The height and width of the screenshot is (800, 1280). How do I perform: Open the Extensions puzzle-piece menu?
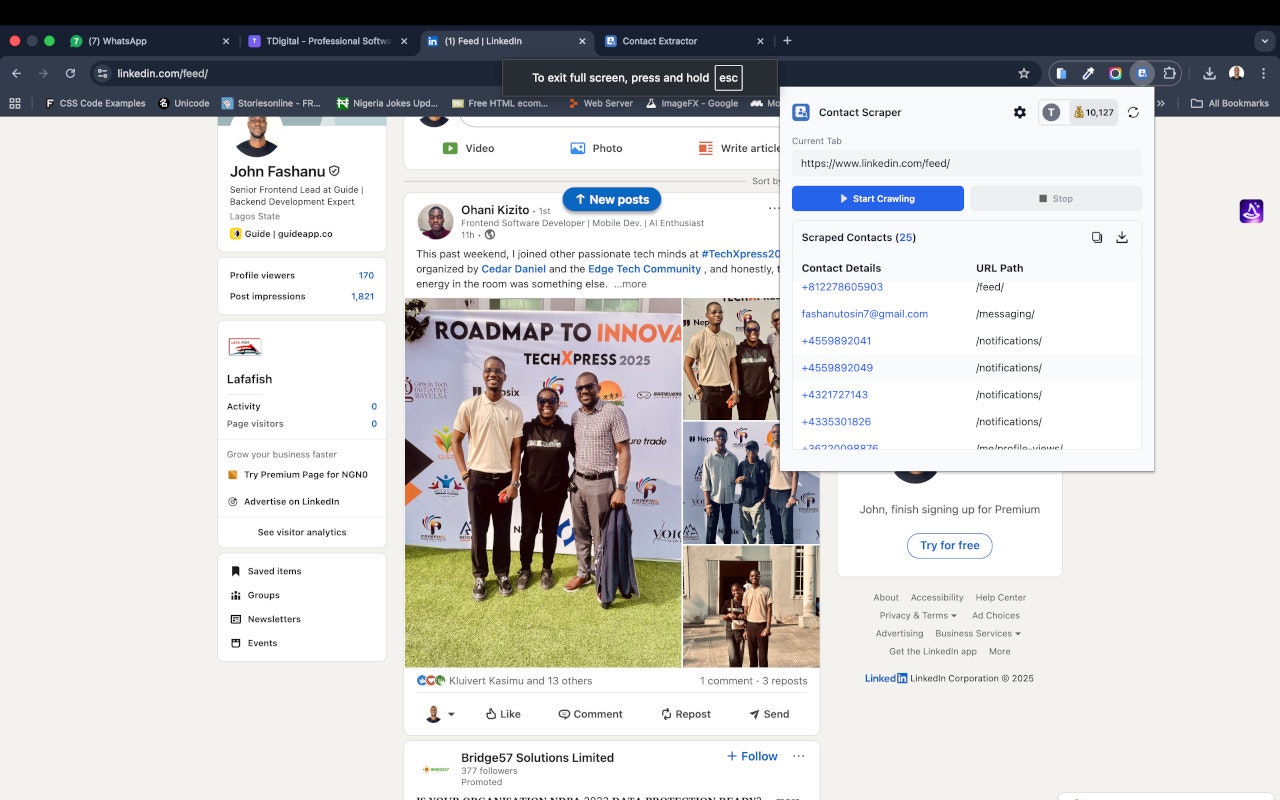coord(1169,73)
